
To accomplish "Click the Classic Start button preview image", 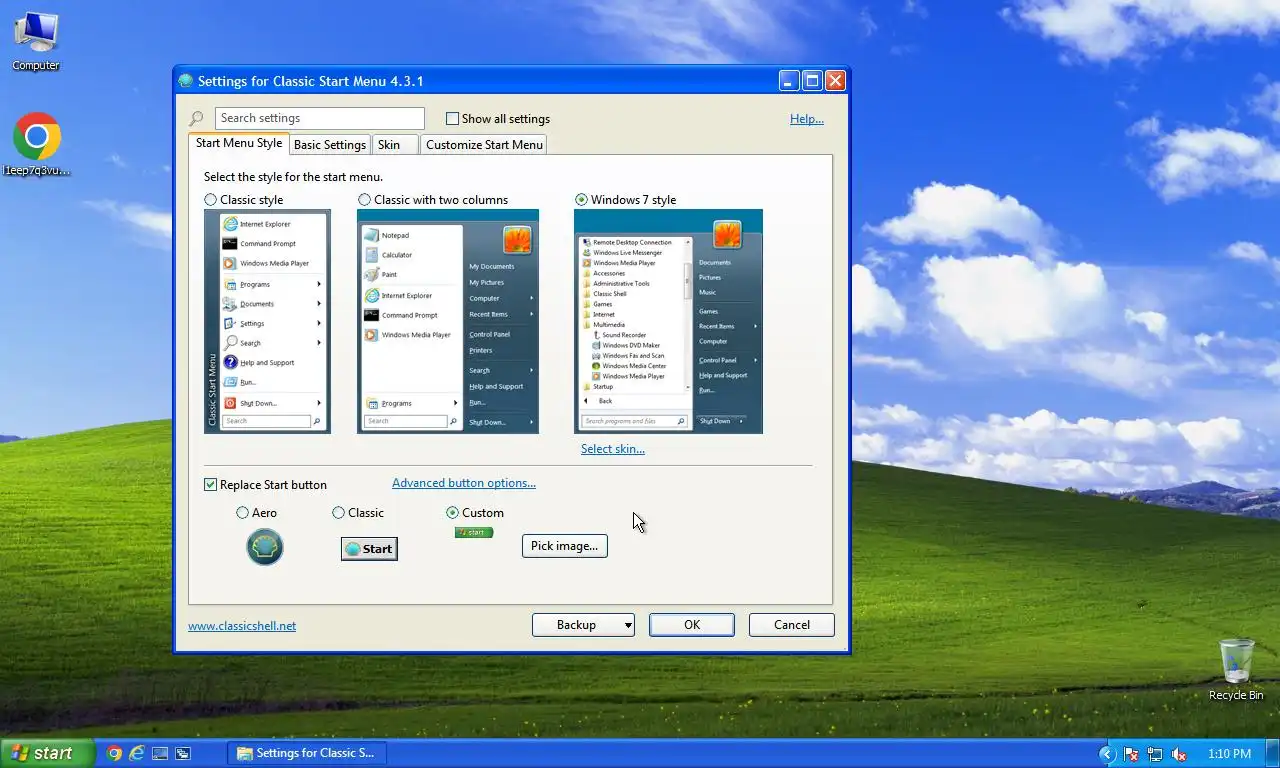I will coord(369,548).
